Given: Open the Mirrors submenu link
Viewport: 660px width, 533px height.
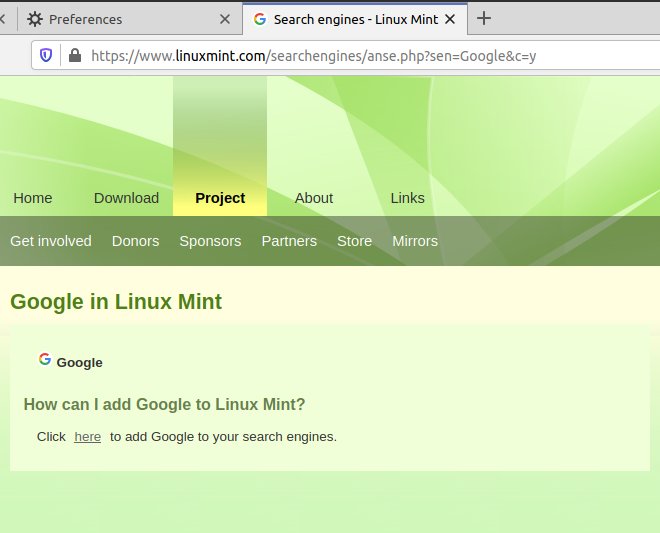Looking at the screenshot, I should click(x=415, y=241).
